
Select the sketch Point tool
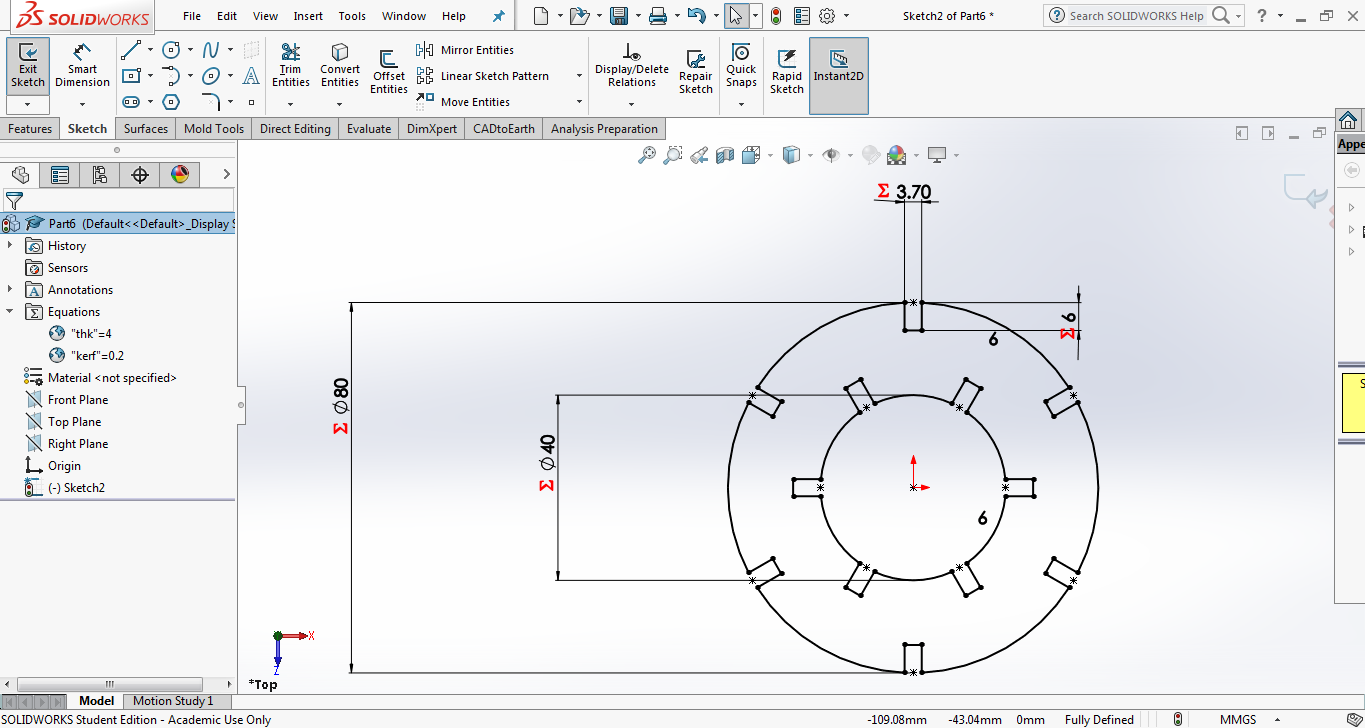click(x=252, y=102)
